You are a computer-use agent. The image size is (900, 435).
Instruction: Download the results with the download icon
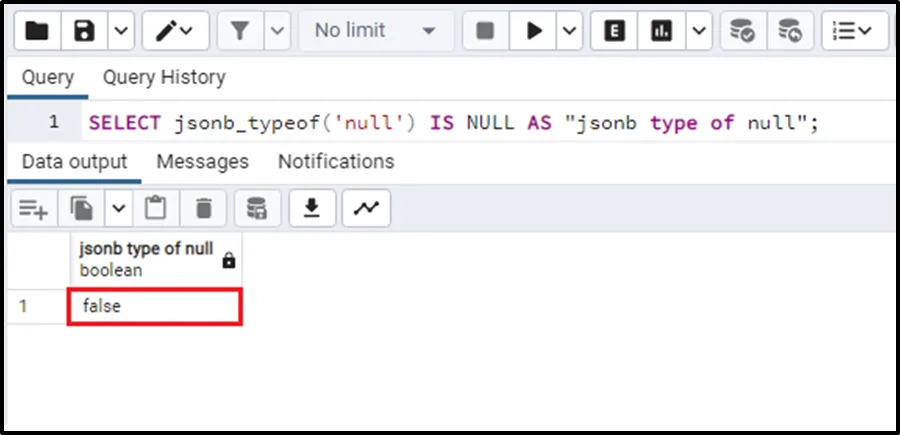[312, 208]
